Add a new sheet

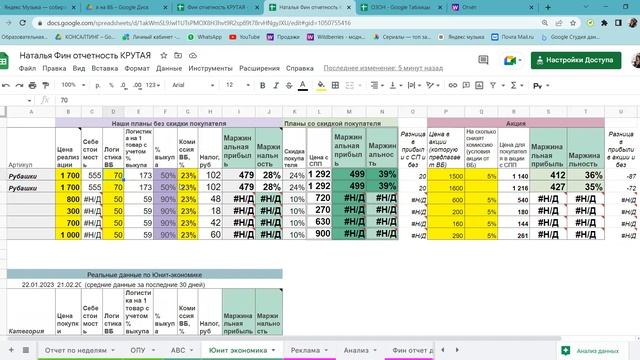11,350
